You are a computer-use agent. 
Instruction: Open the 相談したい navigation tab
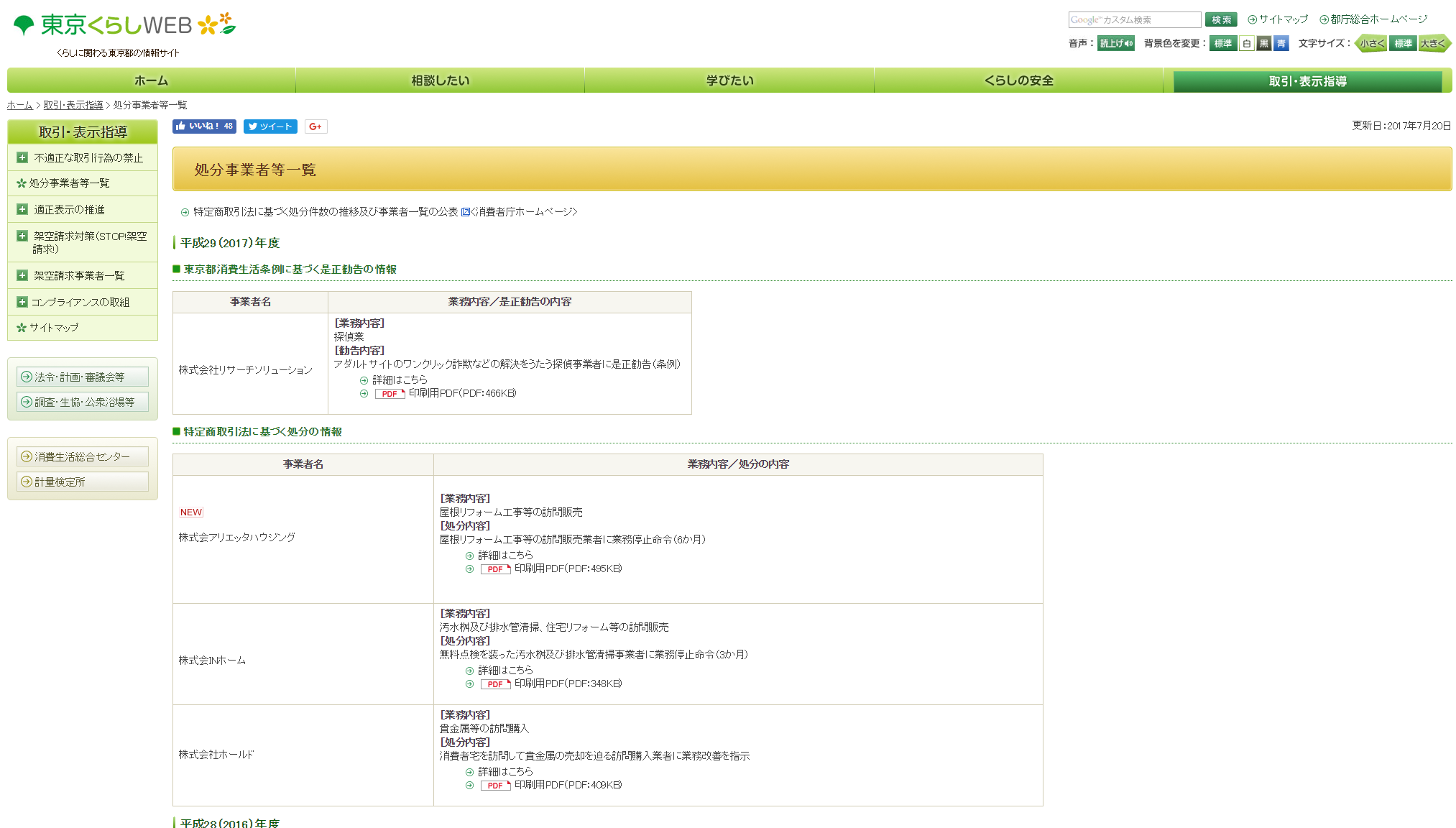(x=440, y=80)
